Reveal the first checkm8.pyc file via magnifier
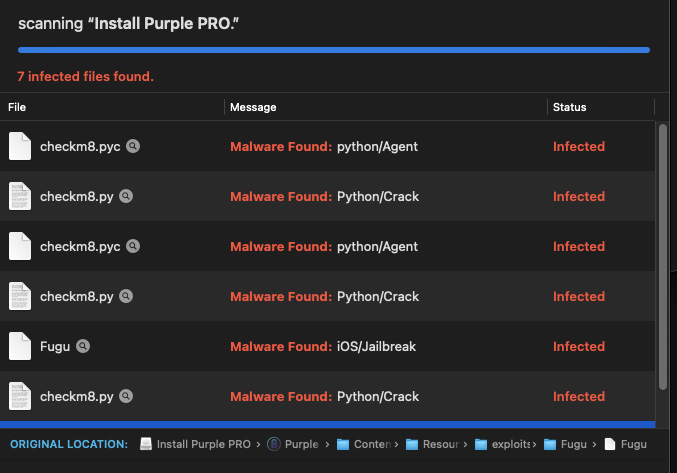The image size is (677, 473). coord(133,146)
